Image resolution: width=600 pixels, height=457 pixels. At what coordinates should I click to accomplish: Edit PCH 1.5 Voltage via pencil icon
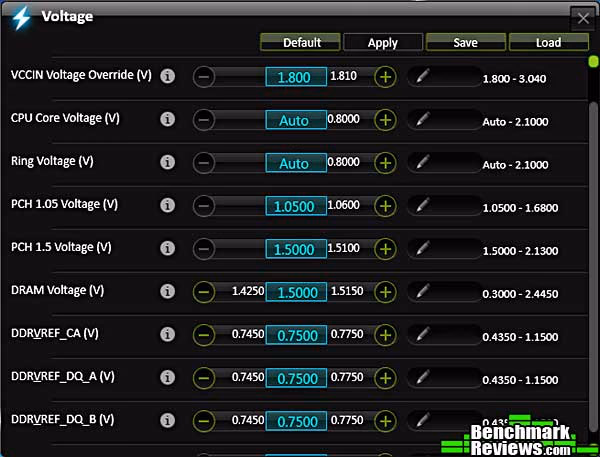pyautogui.click(x=422, y=248)
